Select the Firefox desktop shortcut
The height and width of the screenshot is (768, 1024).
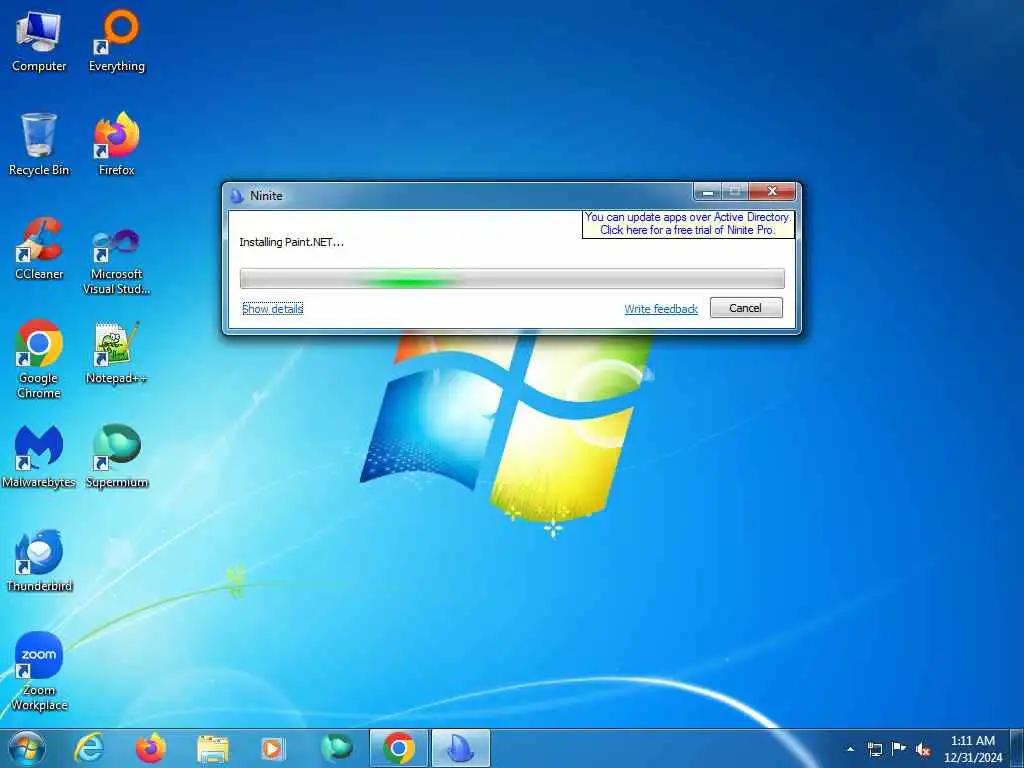point(117,144)
